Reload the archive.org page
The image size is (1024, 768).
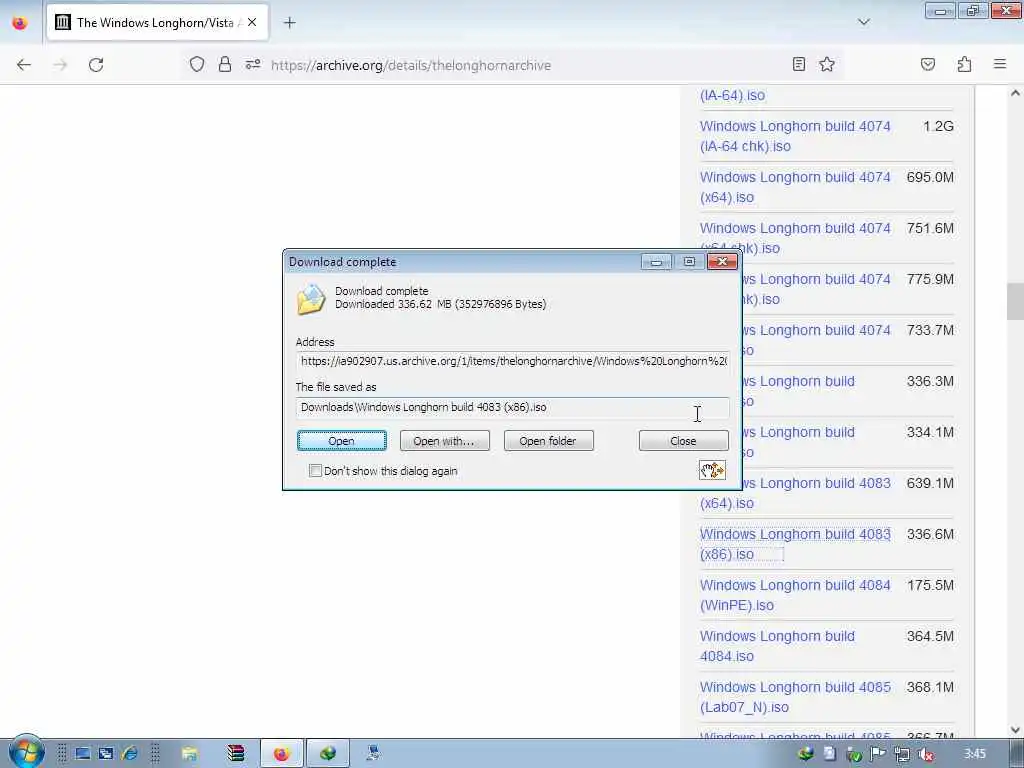(x=96, y=65)
